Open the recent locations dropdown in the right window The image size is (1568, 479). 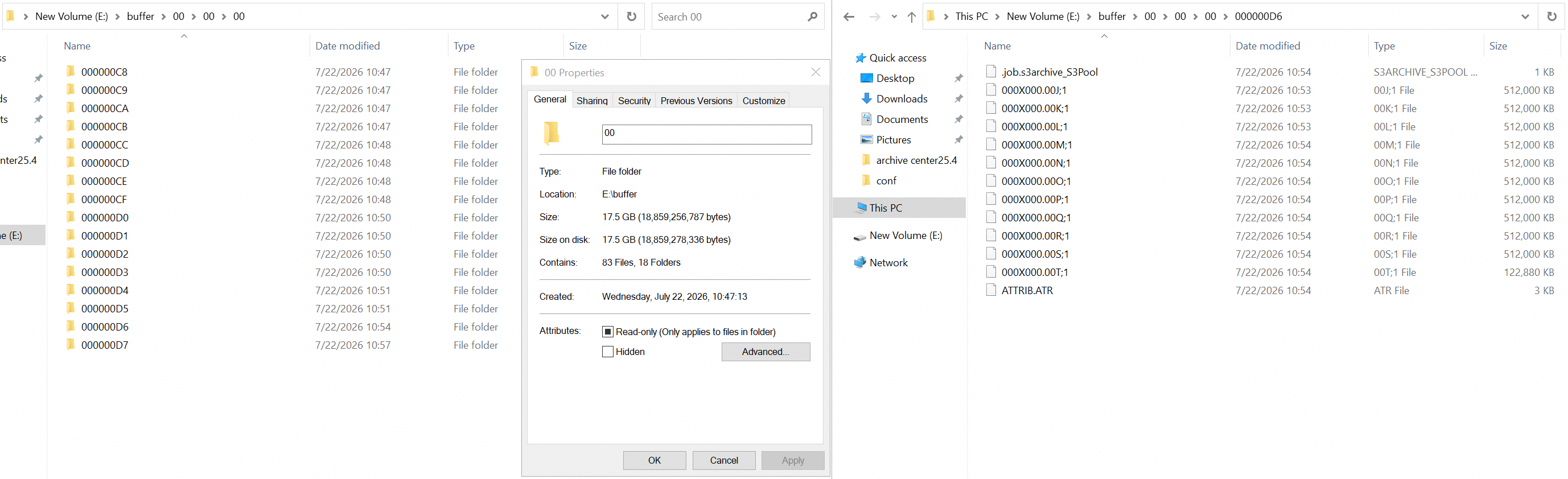click(x=894, y=16)
